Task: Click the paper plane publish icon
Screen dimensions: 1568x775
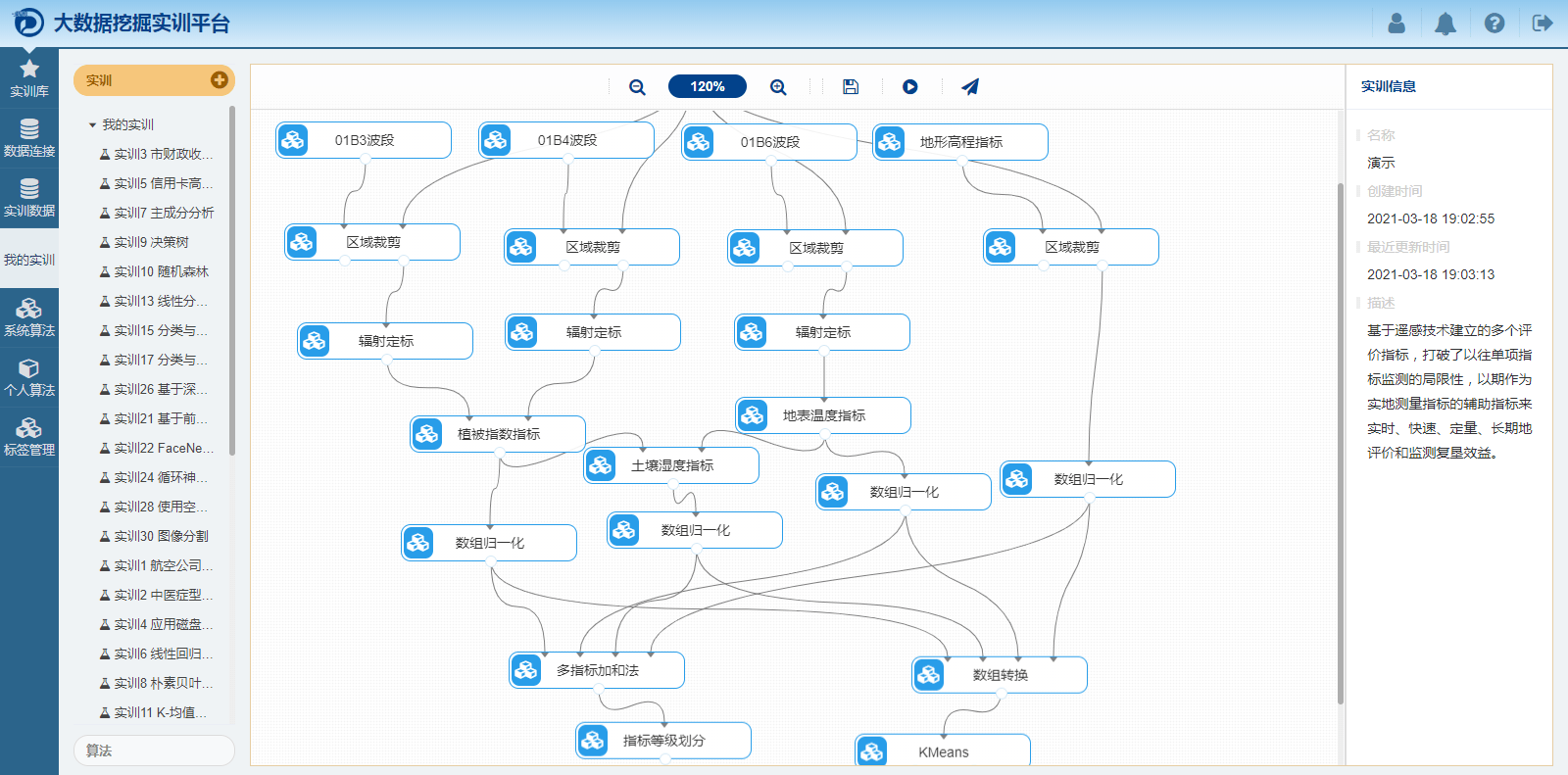Action: (x=970, y=87)
